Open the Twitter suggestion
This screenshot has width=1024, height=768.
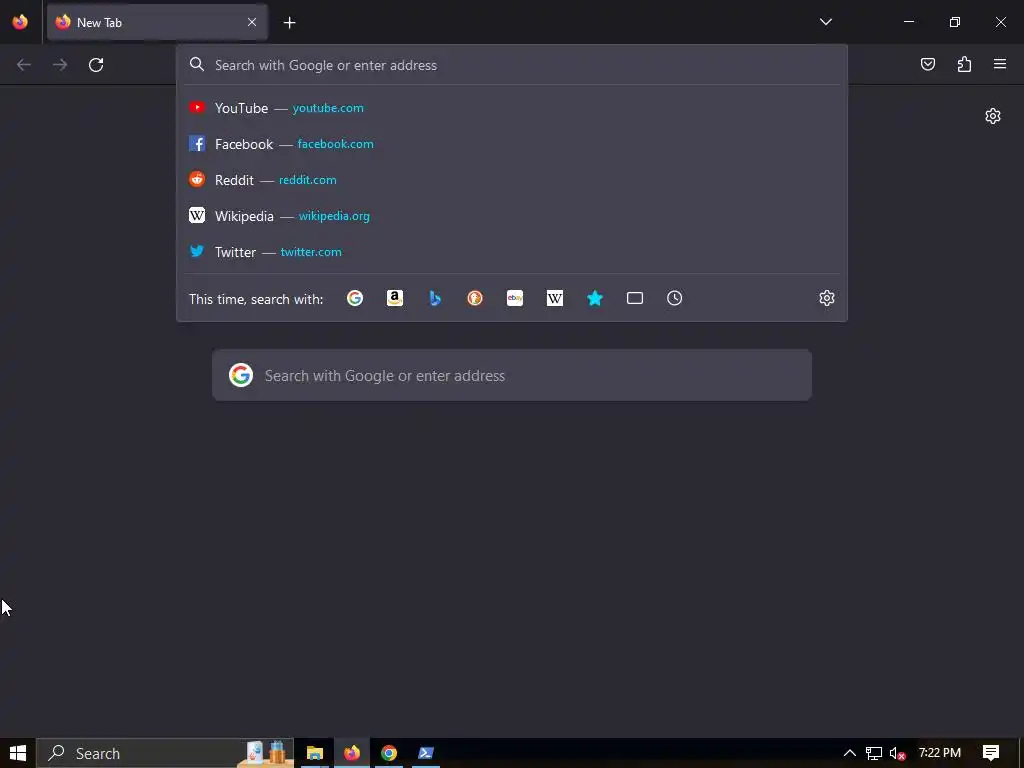[512, 251]
